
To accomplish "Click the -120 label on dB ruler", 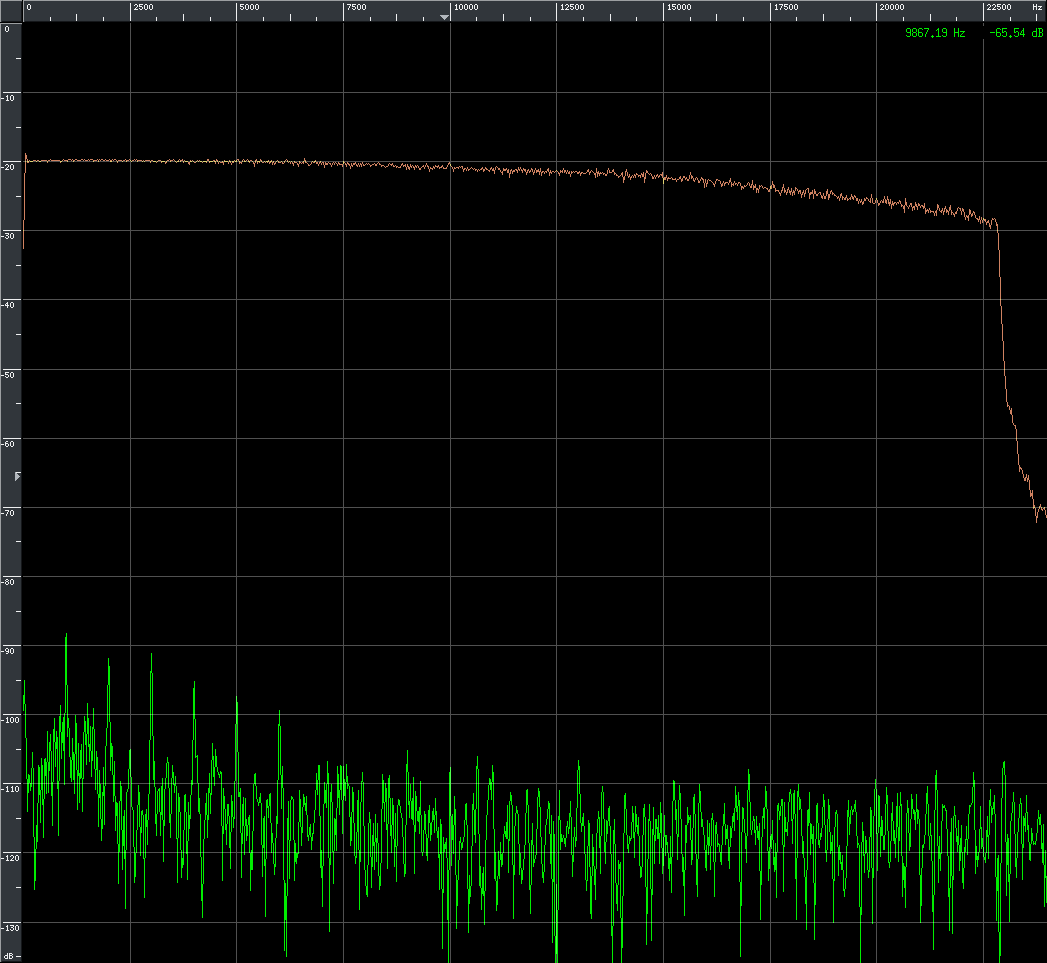I will tap(11, 858).
